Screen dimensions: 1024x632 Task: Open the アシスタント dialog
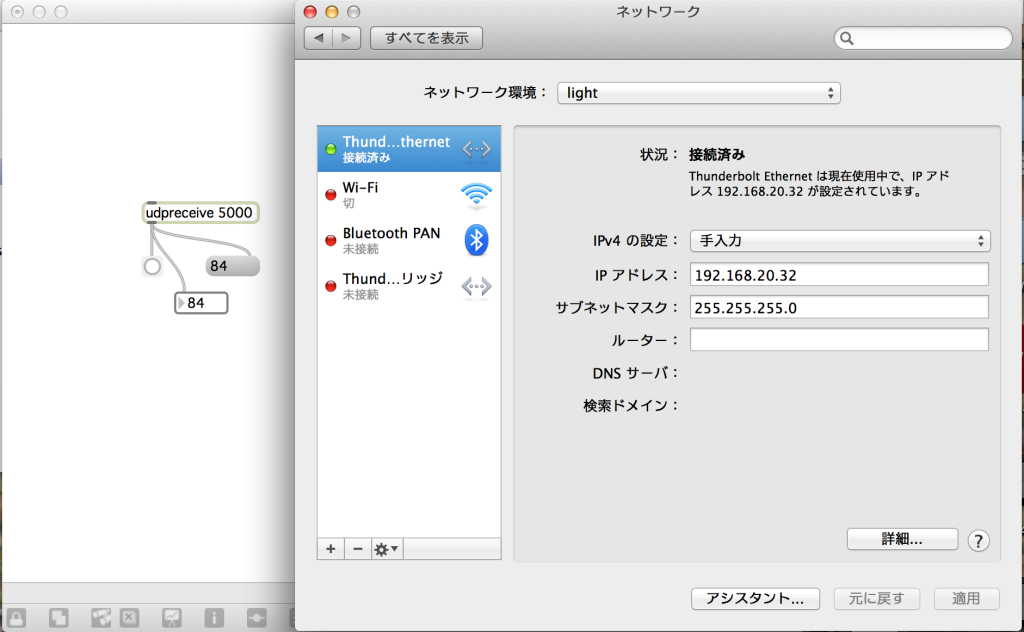755,598
